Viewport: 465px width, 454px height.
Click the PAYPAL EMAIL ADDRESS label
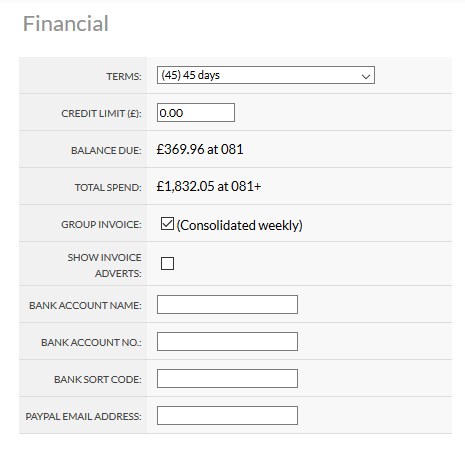84,417
